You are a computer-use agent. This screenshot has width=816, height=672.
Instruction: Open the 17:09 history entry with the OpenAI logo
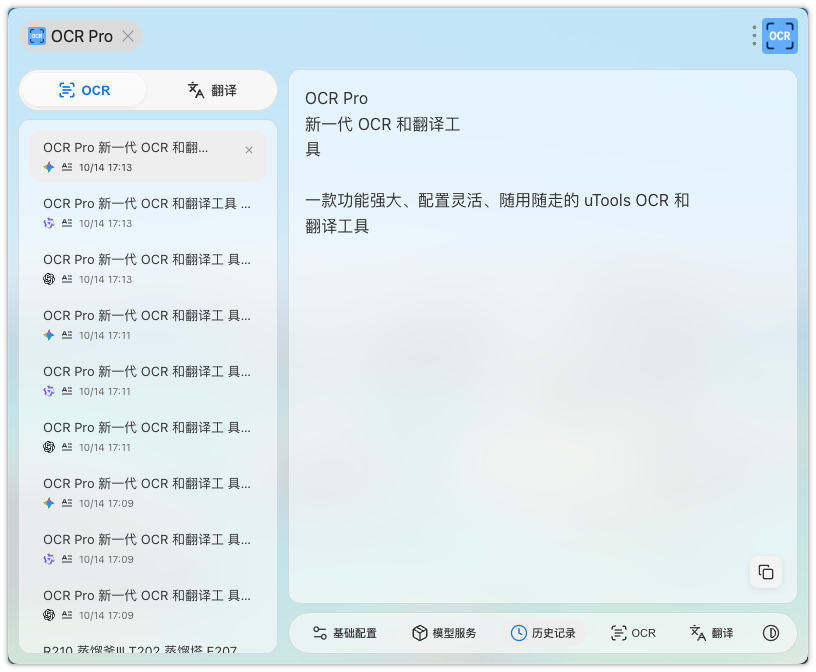148,604
